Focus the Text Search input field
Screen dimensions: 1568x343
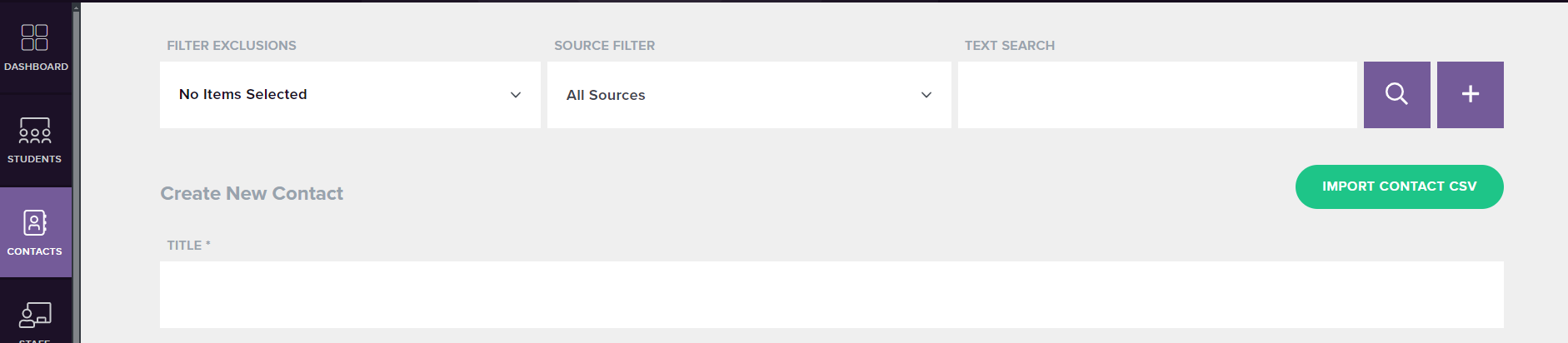coord(1157,95)
